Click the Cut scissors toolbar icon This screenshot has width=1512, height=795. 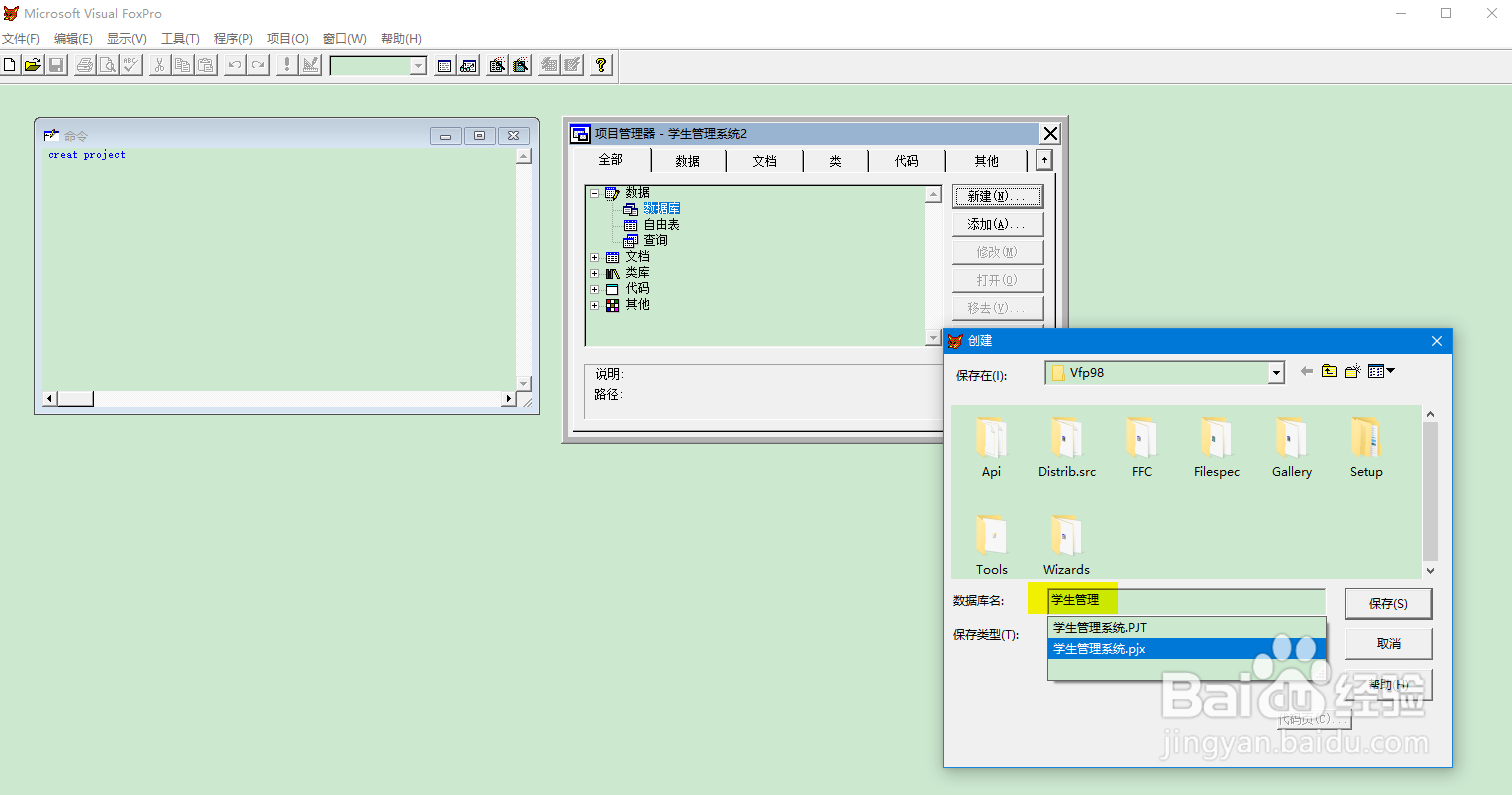coord(160,65)
